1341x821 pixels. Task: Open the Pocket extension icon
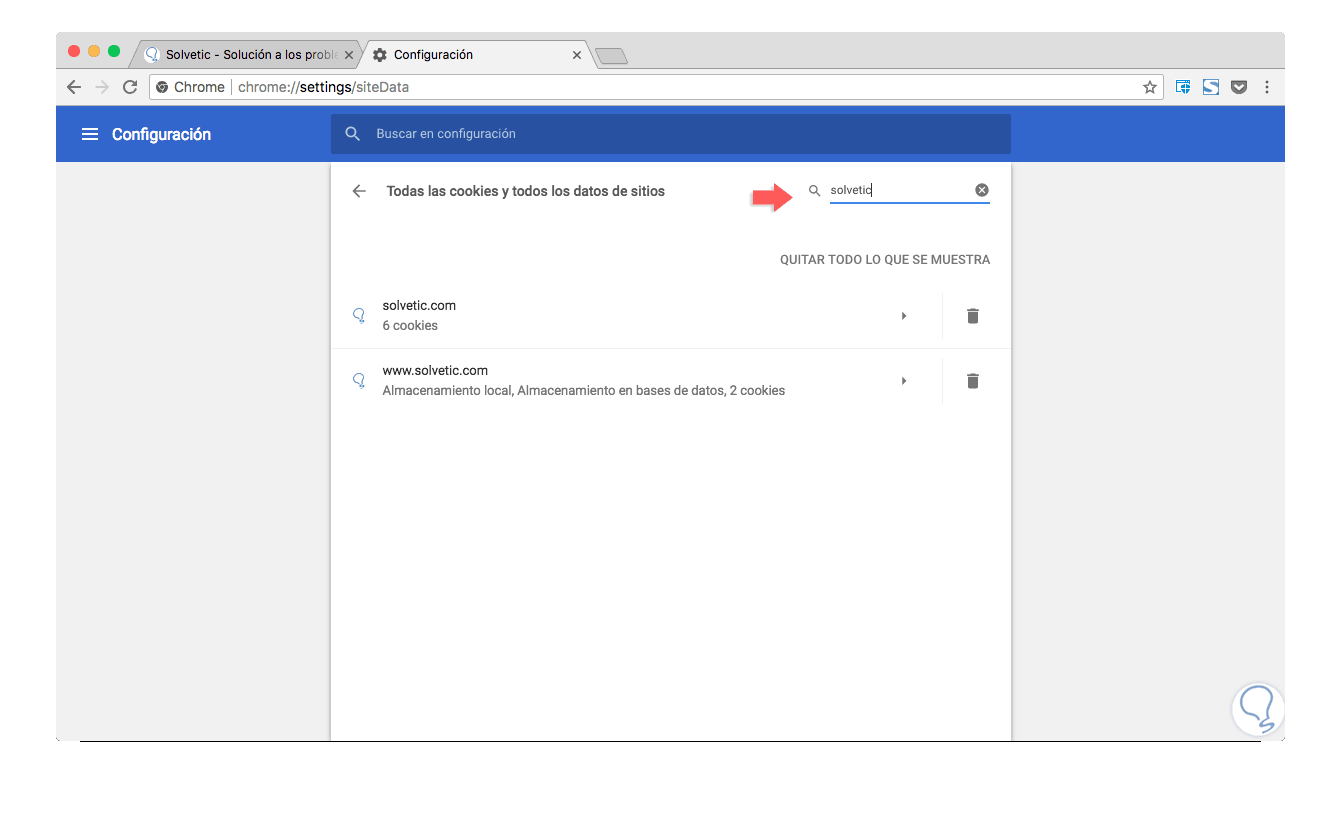click(x=1239, y=87)
